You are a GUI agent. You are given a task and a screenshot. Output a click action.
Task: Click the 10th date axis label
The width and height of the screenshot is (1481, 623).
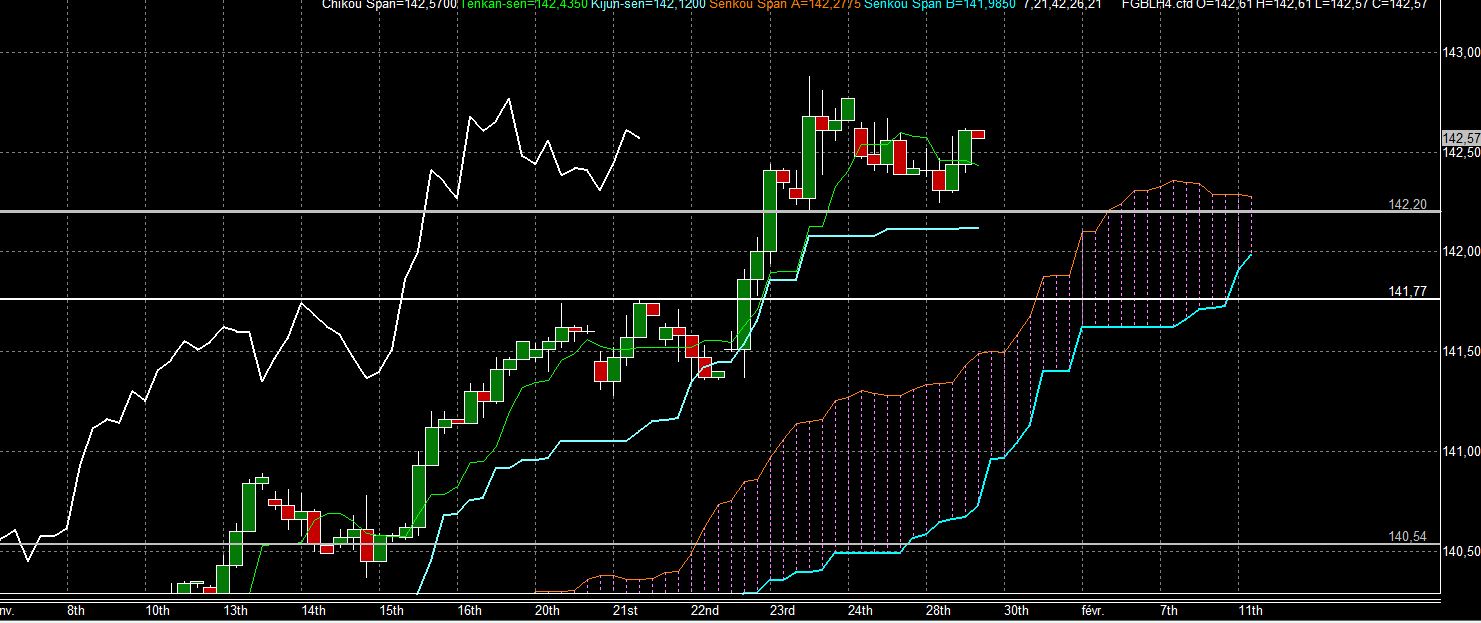coord(158,610)
